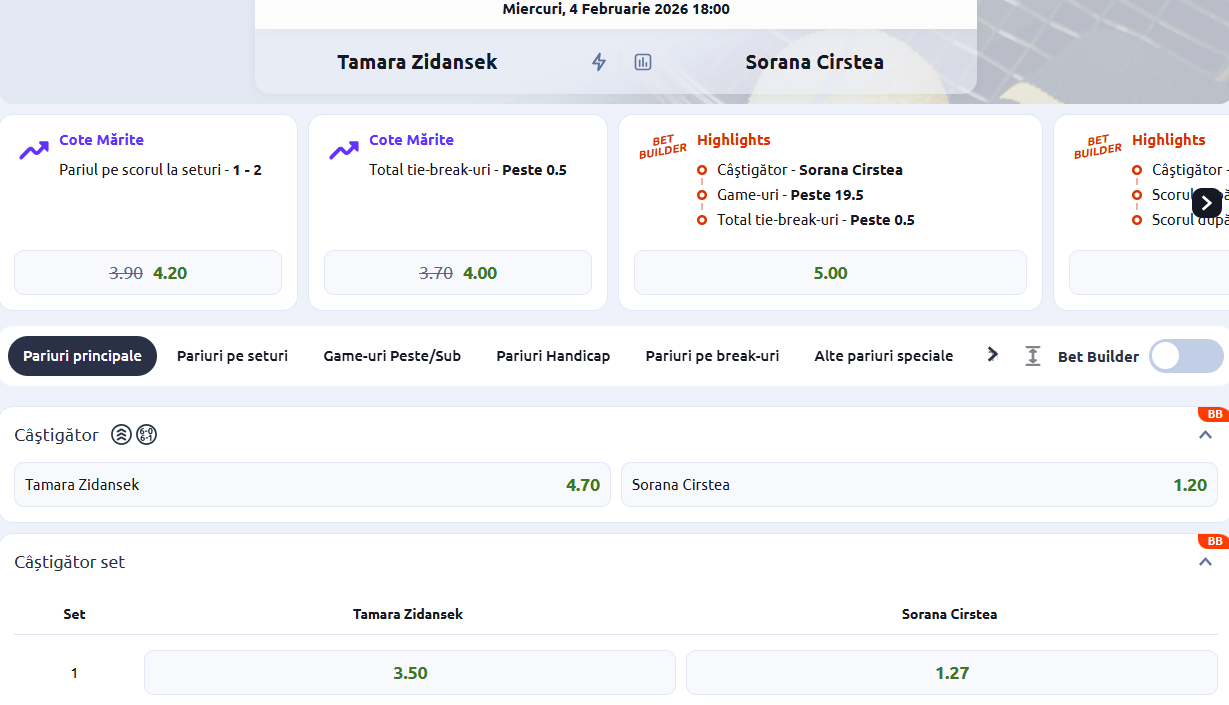The height and width of the screenshot is (705, 1229).
Task: Click the lightning bolt icon between players
Action: 599,62
